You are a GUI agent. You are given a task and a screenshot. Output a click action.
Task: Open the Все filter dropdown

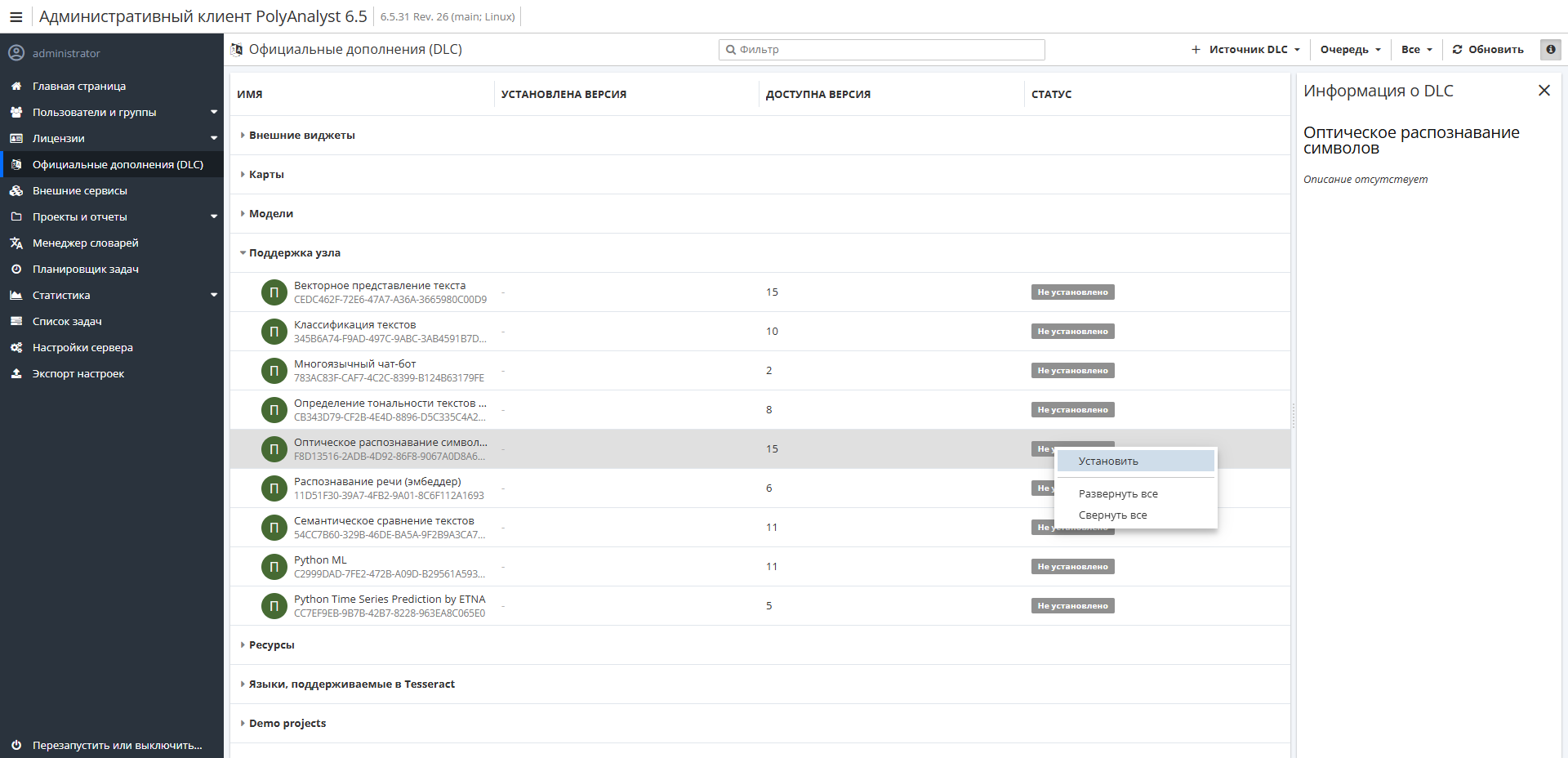(1417, 50)
